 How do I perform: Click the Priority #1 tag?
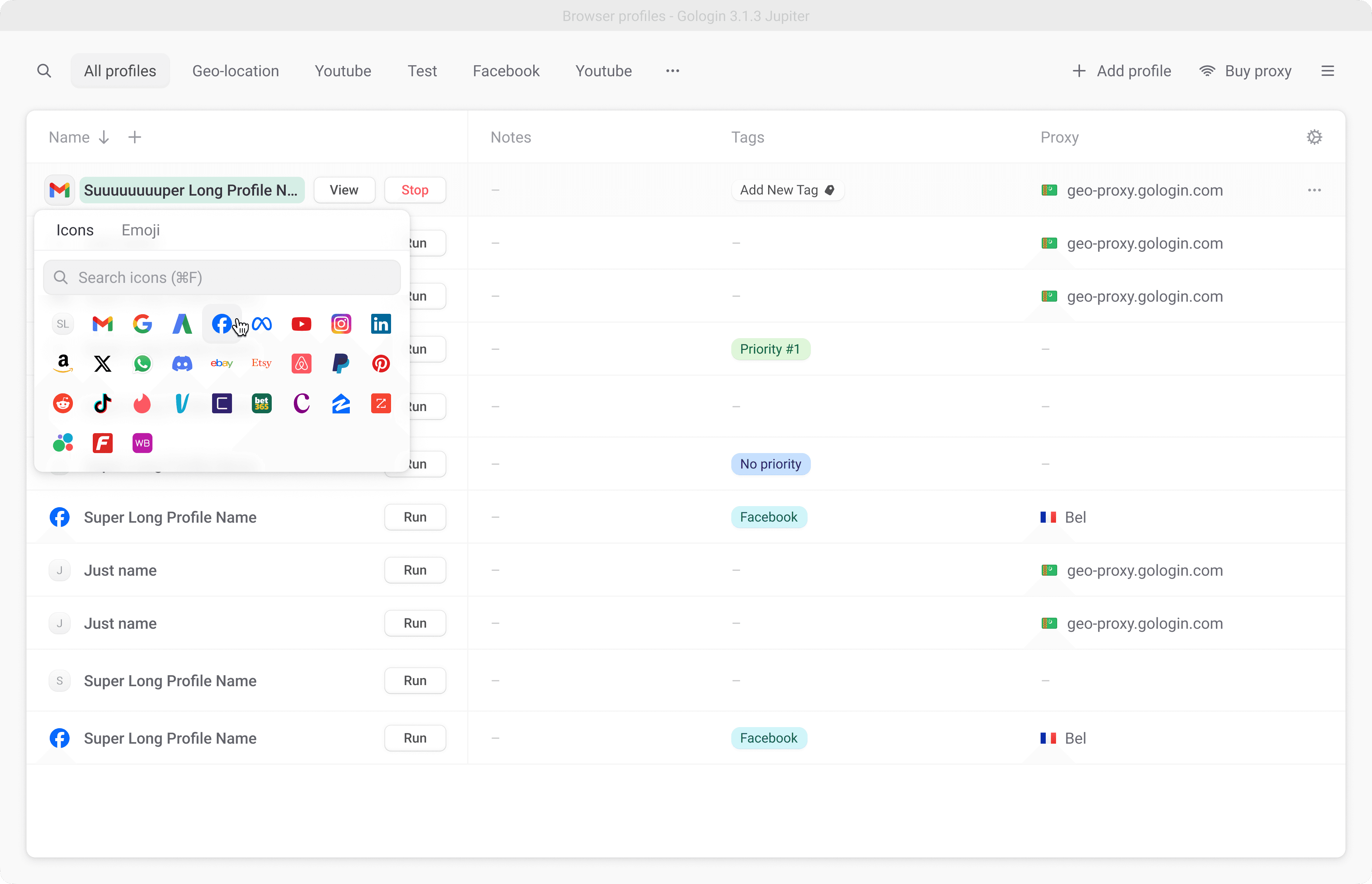click(x=770, y=349)
